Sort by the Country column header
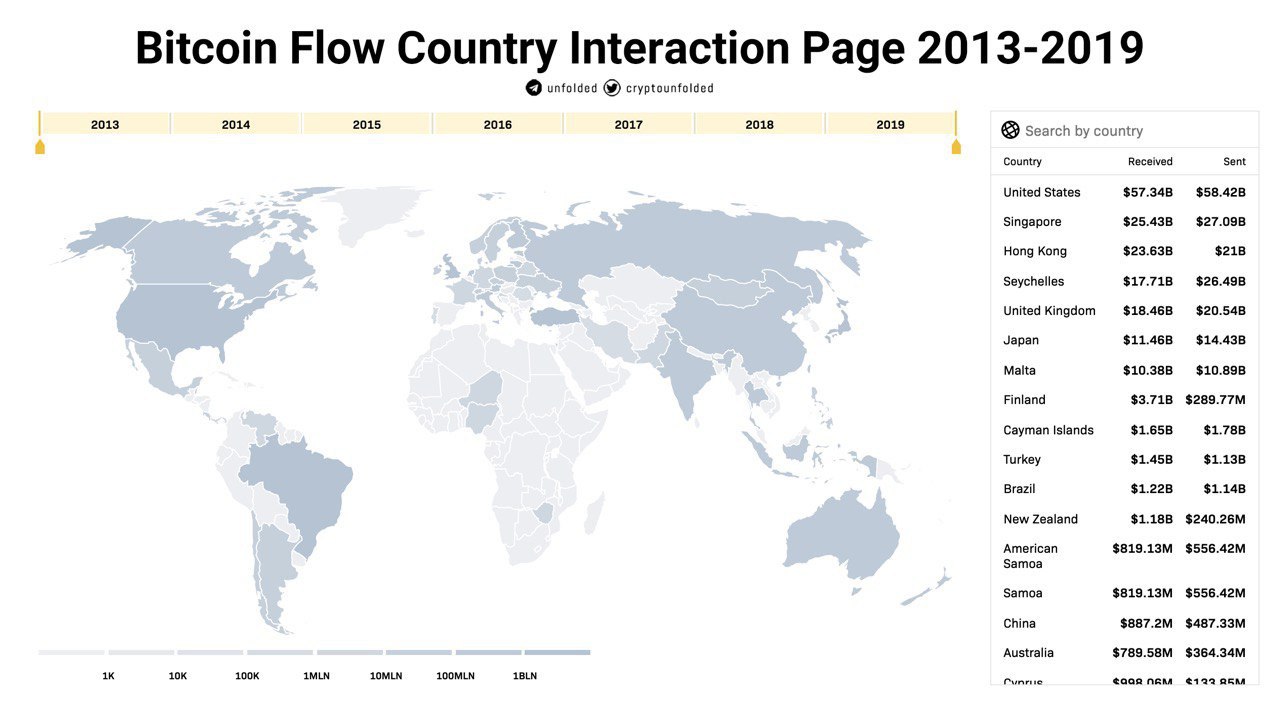Screen dimensions: 1280x719 1022,161
